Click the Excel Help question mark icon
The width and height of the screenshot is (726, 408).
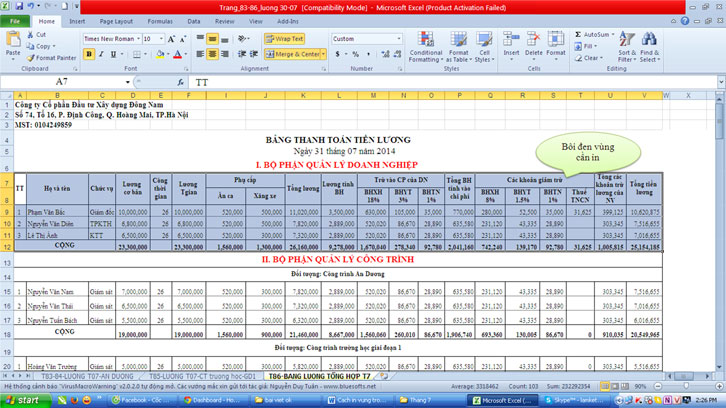[x=685, y=21]
